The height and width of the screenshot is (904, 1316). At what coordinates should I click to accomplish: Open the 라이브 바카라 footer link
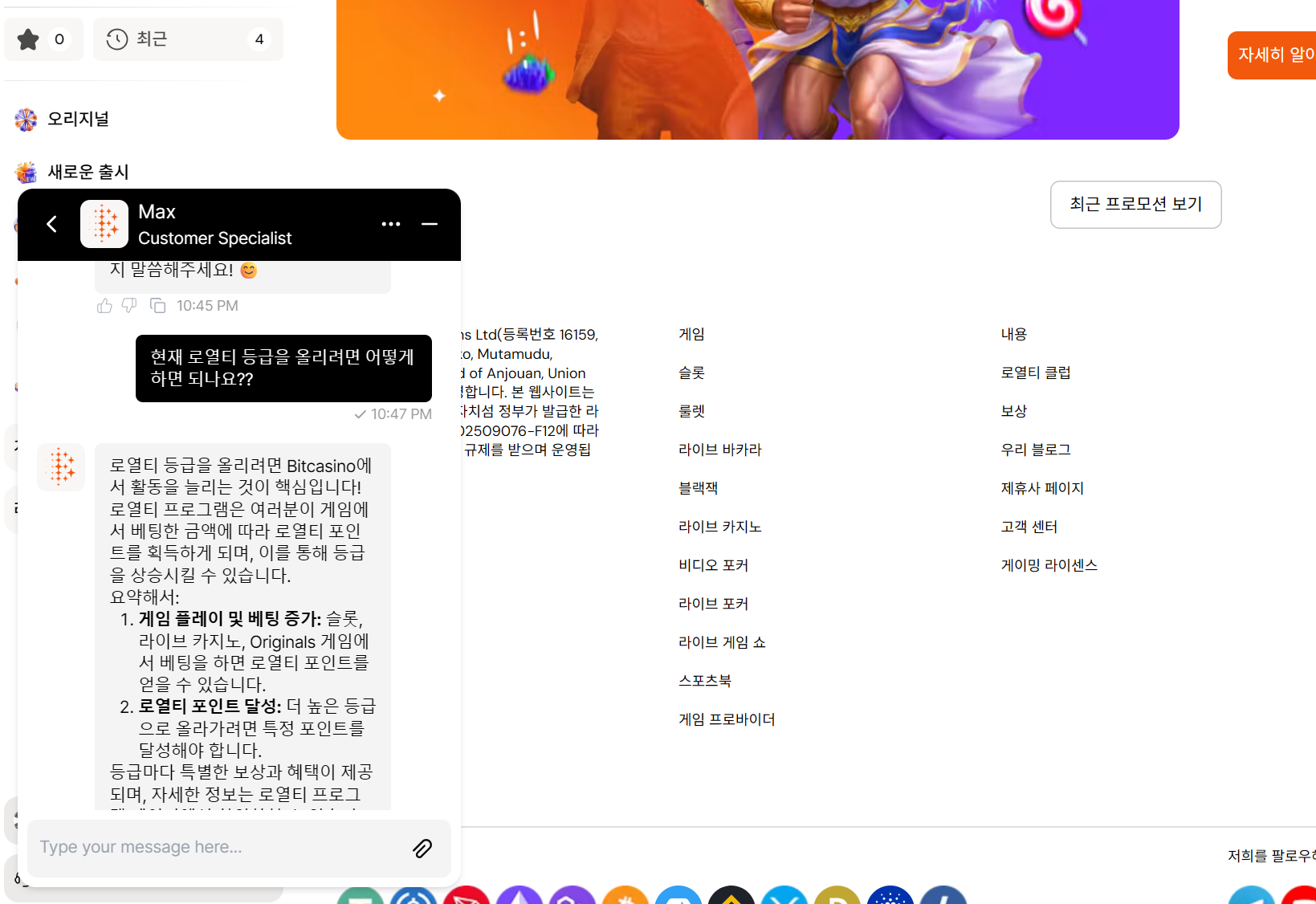(x=719, y=450)
